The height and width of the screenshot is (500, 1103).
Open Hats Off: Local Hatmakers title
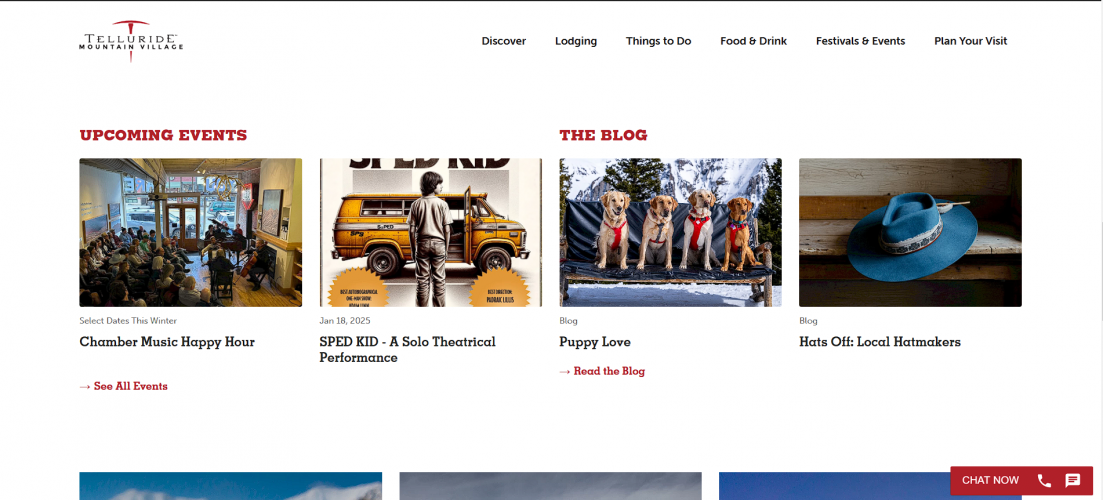pyautogui.click(x=880, y=342)
